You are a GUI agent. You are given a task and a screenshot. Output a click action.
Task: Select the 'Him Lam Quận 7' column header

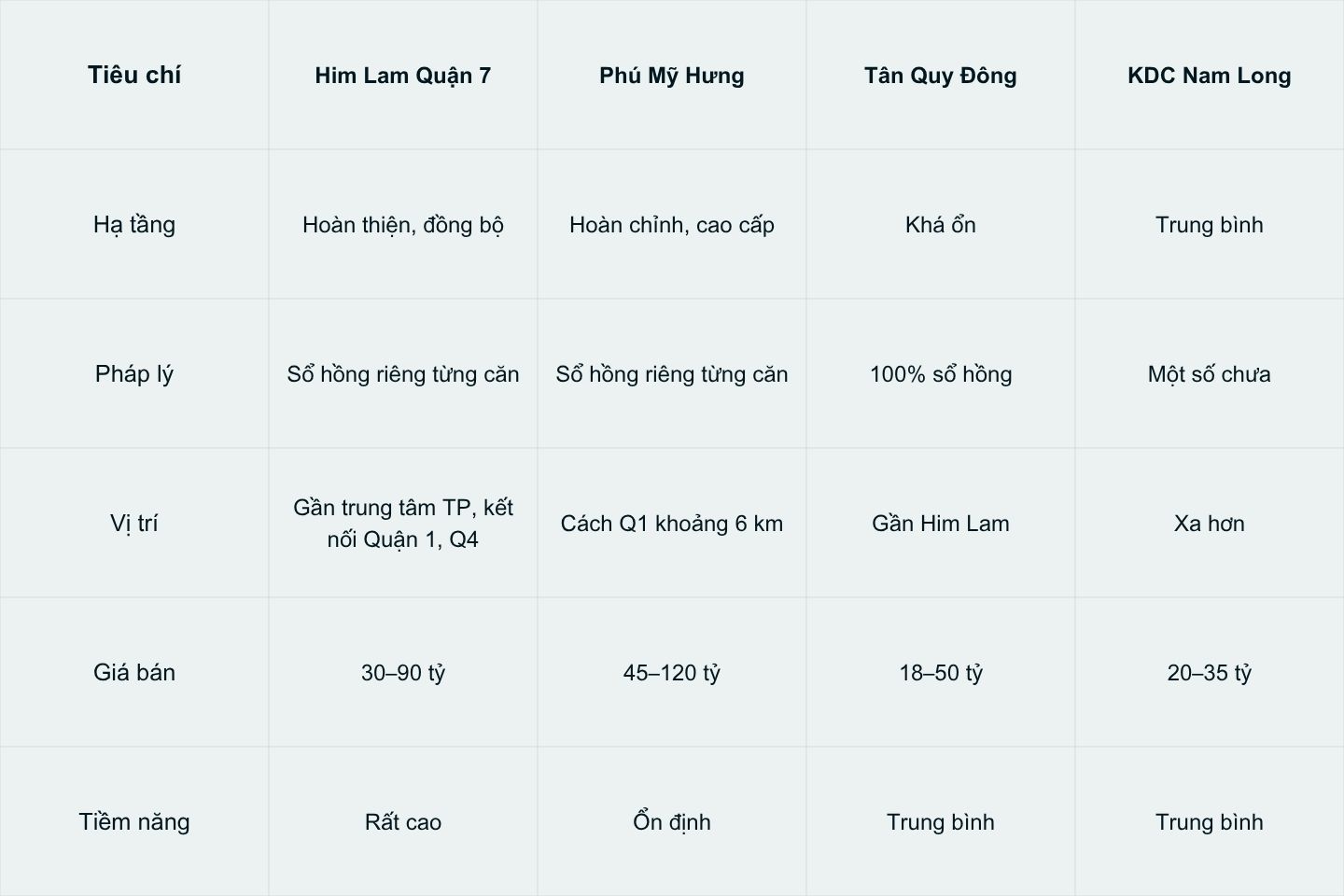click(x=403, y=76)
